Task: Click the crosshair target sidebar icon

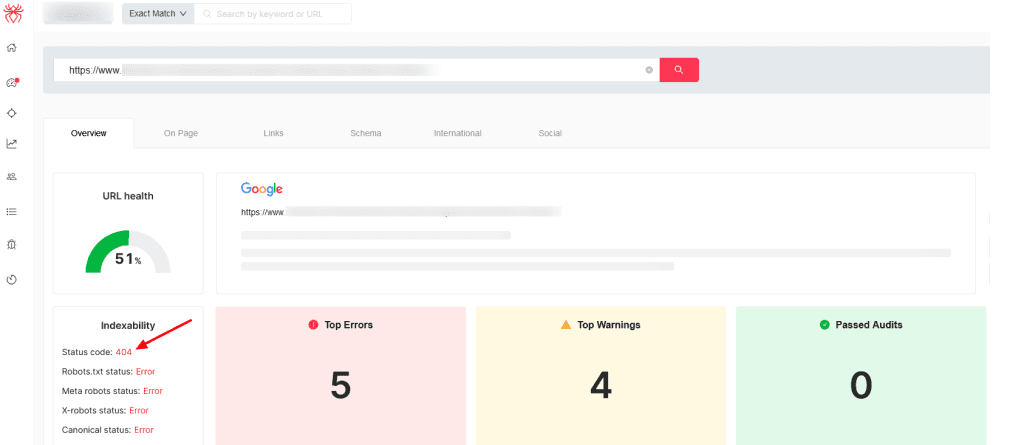Action: pos(11,113)
